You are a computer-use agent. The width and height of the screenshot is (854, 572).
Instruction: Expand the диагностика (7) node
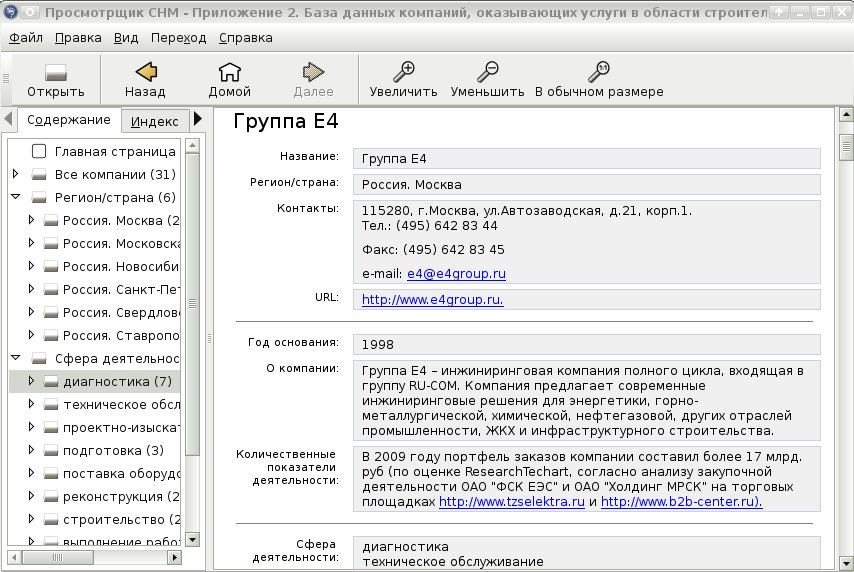pyautogui.click(x=31, y=381)
